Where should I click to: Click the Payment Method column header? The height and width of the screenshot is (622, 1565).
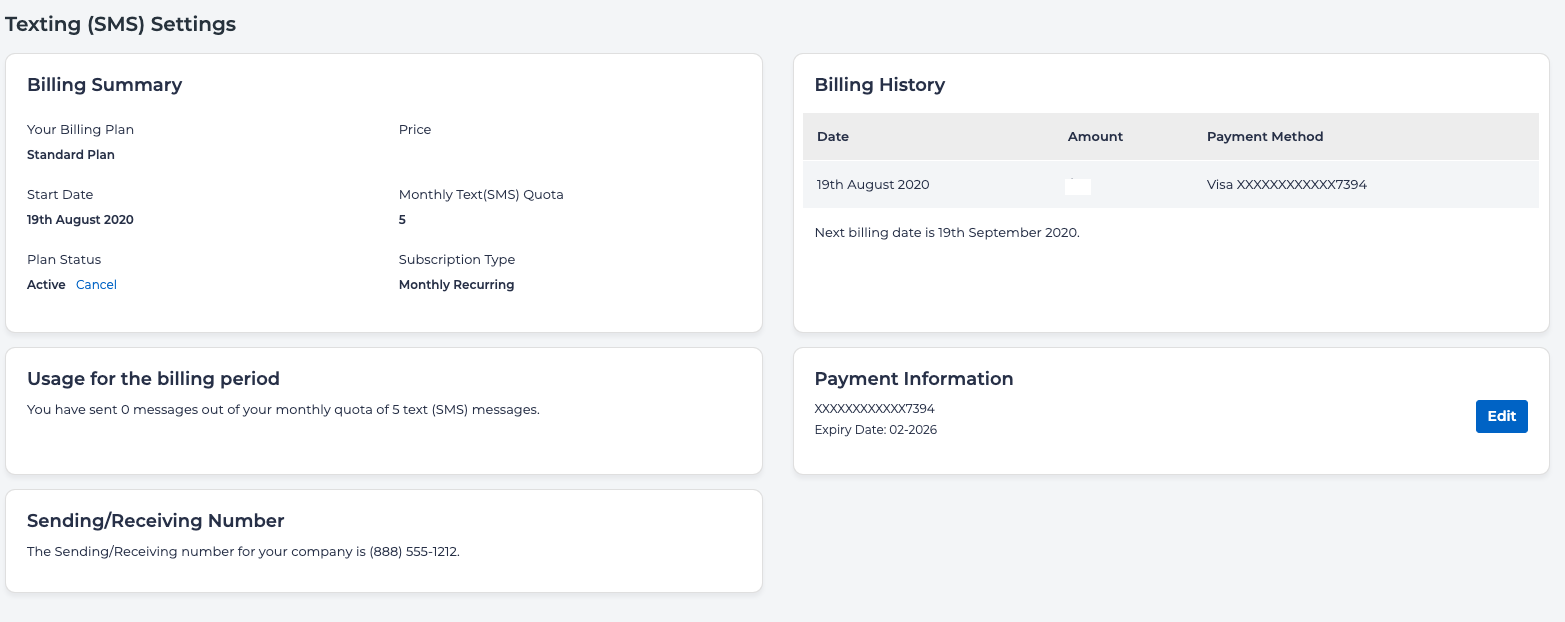[1265, 137]
